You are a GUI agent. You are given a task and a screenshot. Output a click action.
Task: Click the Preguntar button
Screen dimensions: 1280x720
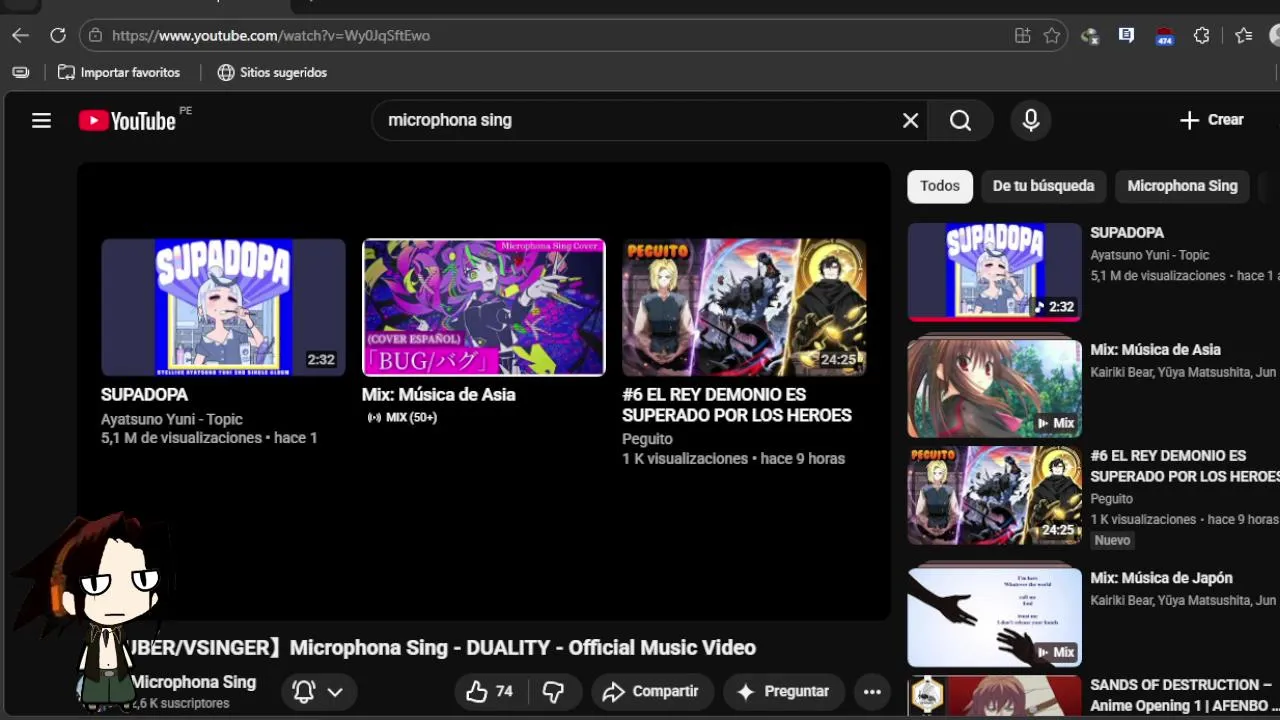coord(783,691)
